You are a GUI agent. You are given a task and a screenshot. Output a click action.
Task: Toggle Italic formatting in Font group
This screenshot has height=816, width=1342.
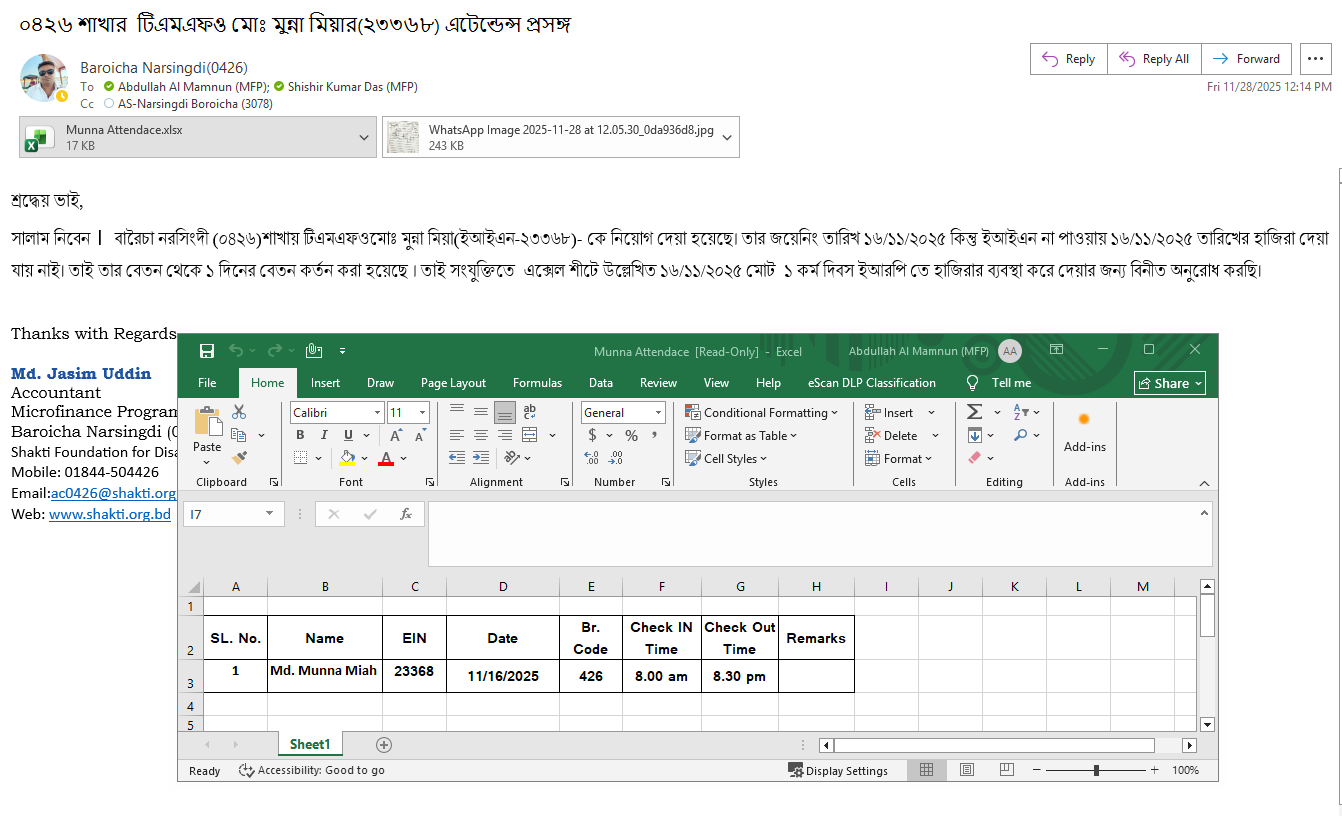324,436
